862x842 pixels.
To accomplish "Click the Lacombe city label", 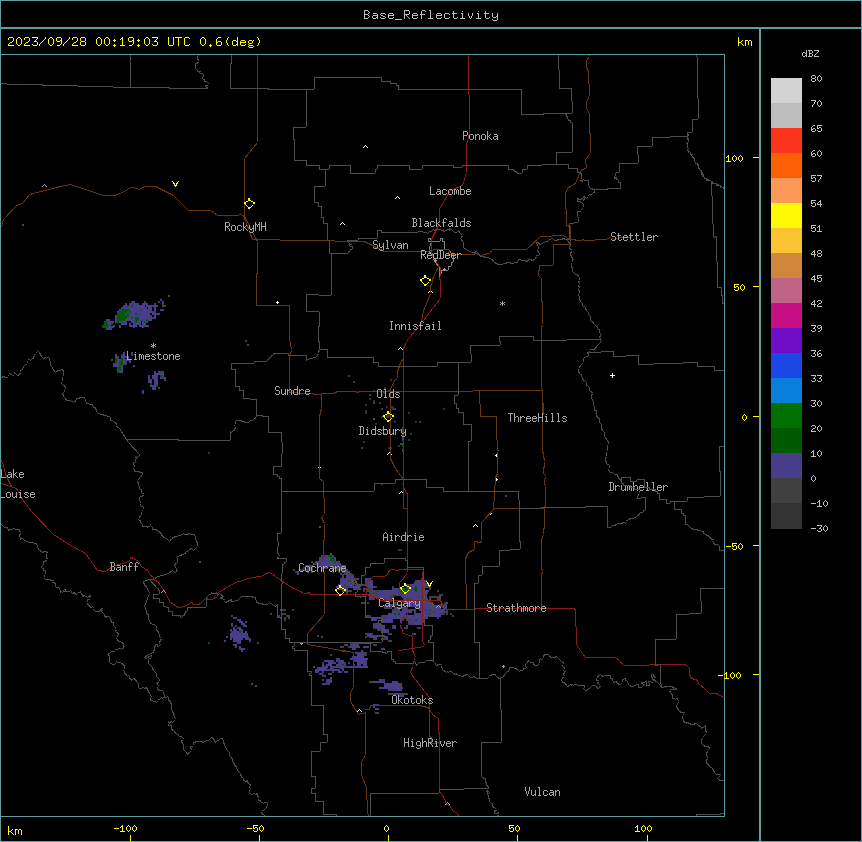I will (450, 191).
